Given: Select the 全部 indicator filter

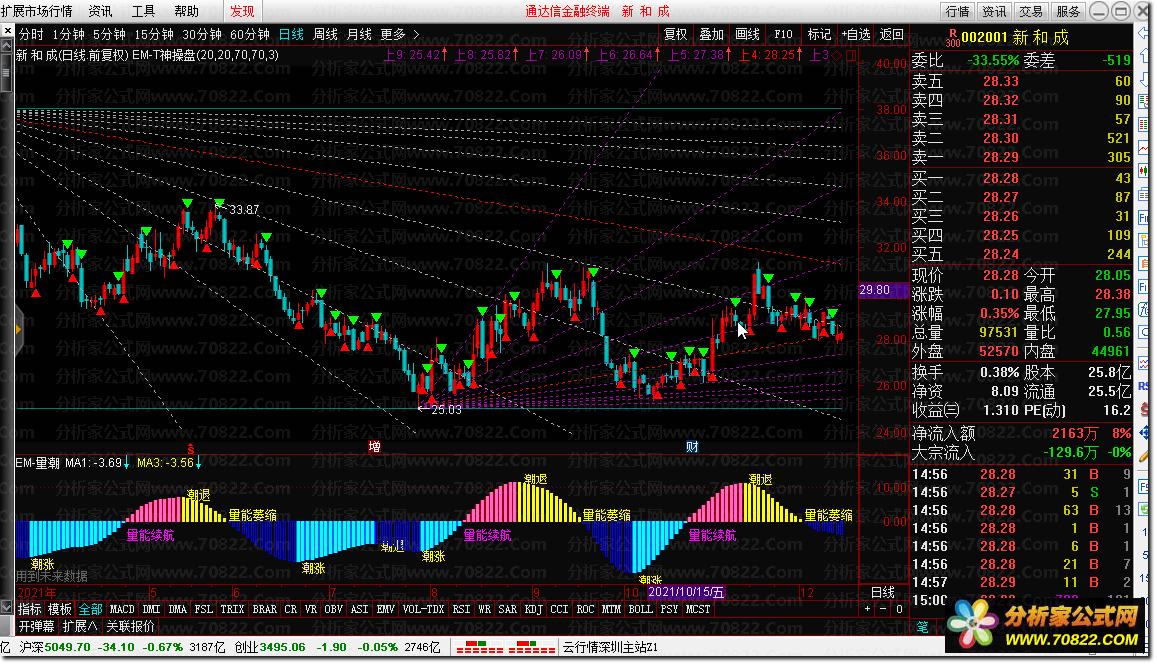Looking at the screenshot, I should click(91, 609).
